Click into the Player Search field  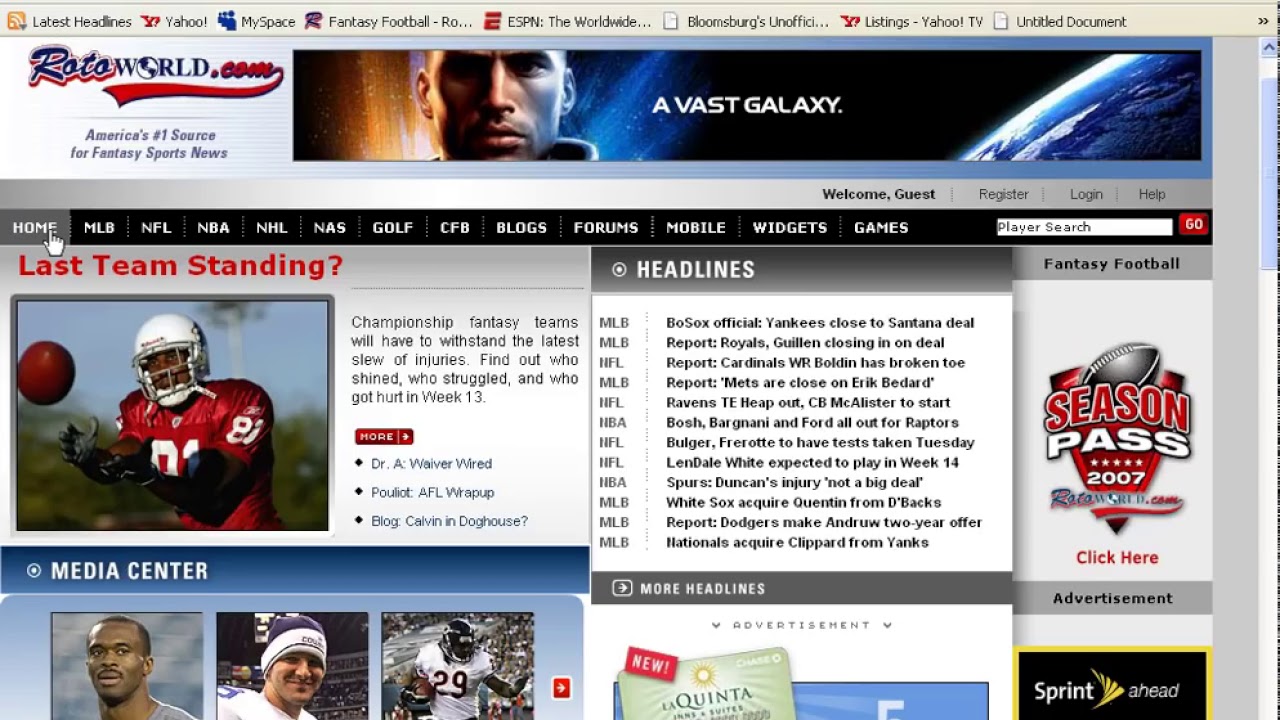pos(1084,227)
